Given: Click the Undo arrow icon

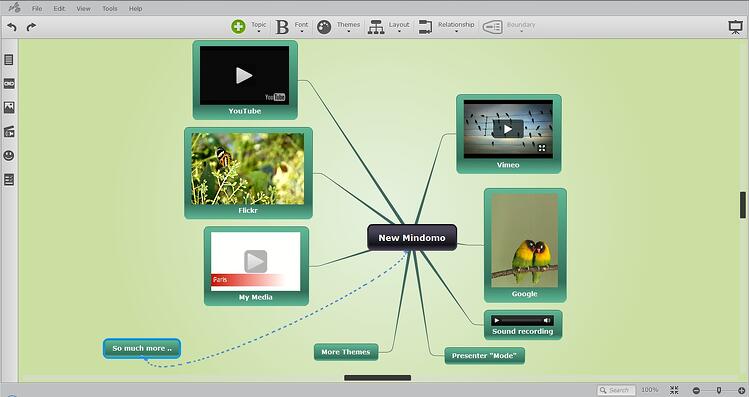Looking at the screenshot, I should [12, 27].
